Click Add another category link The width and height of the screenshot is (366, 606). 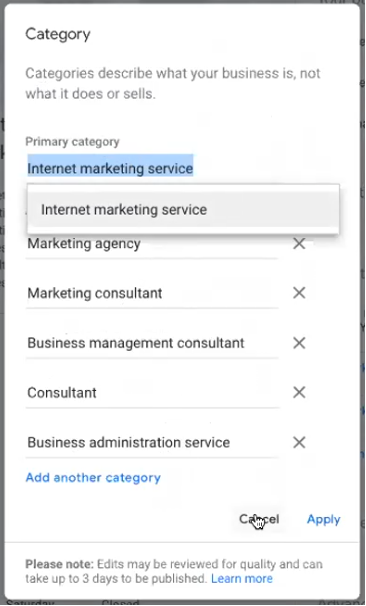click(93, 478)
